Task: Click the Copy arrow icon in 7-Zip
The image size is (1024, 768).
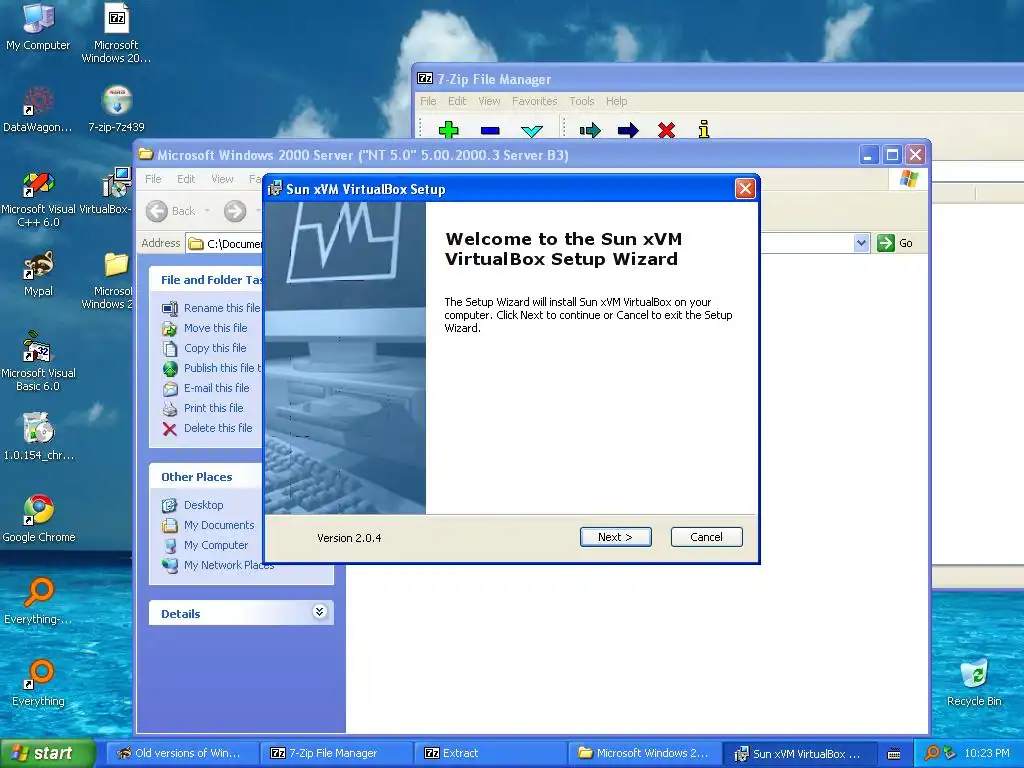Action: (x=590, y=131)
